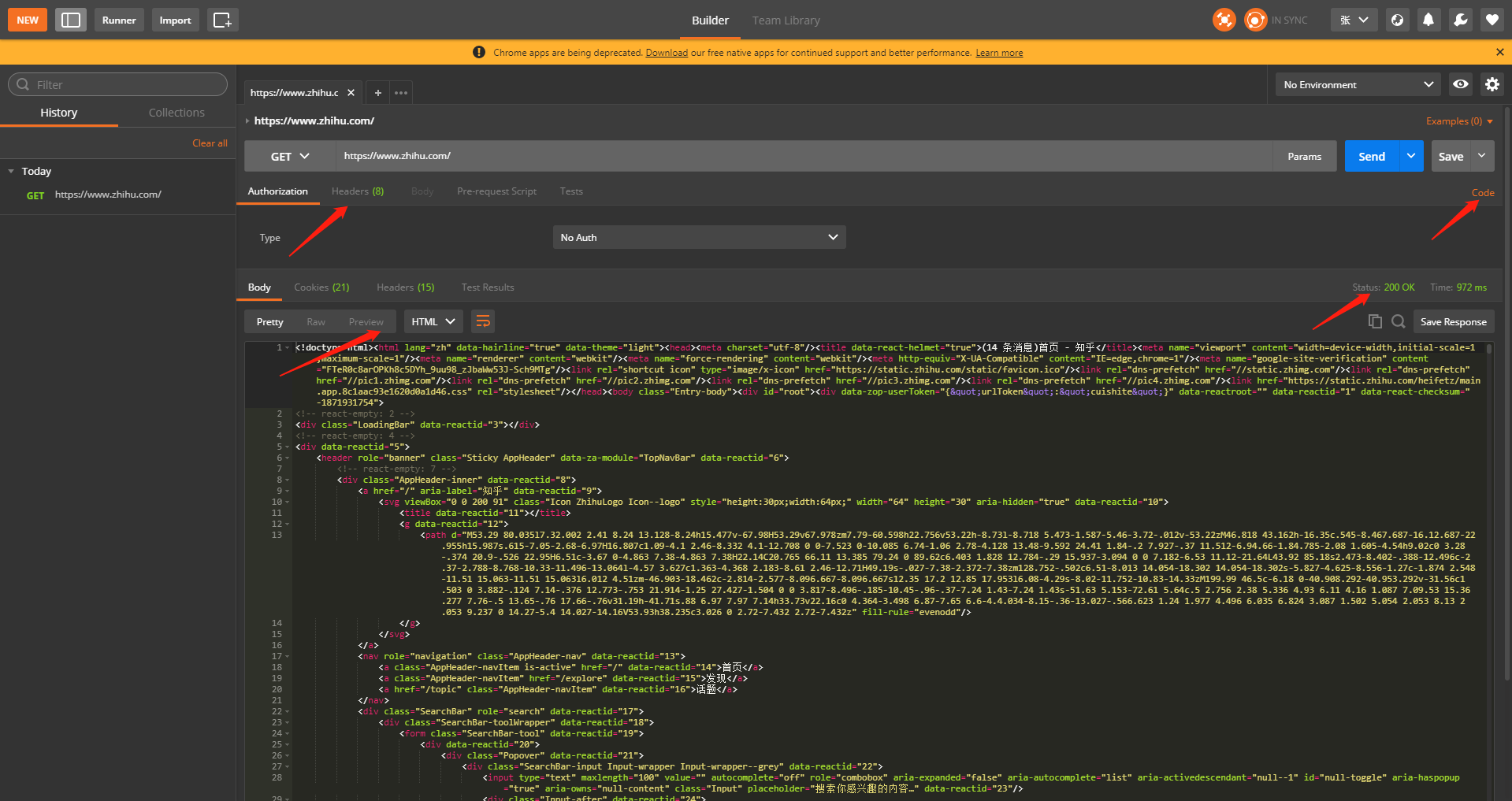
Task: Expand the Send button dropdown arrow
Action: point(1411,156)
